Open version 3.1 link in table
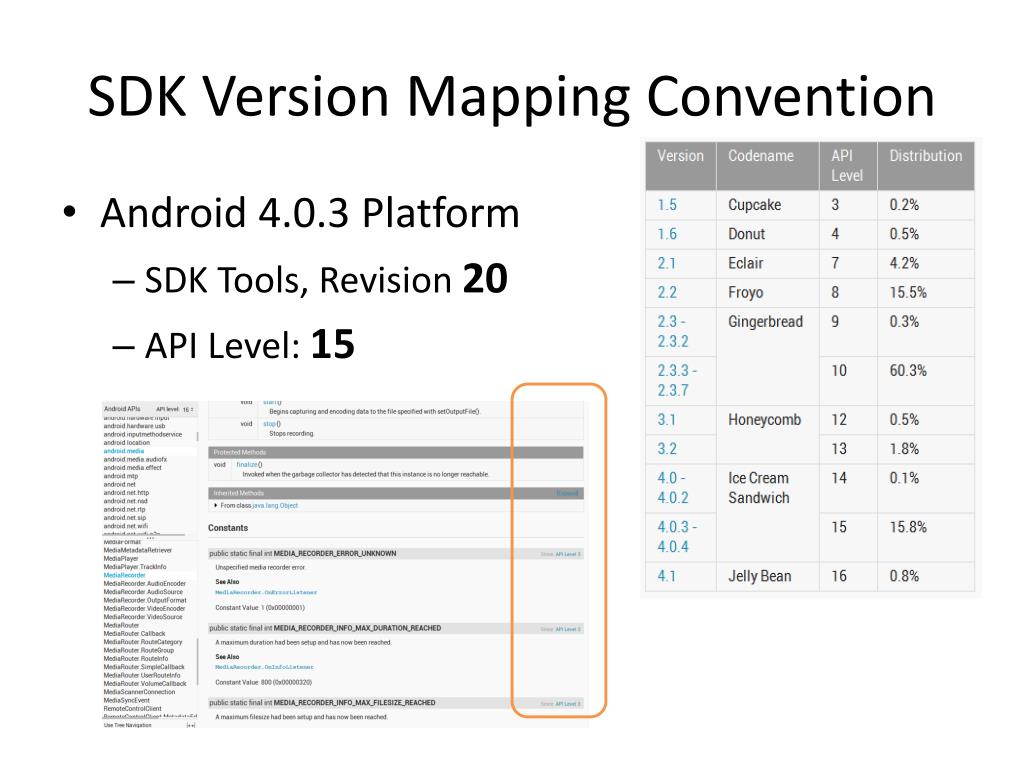The image size is (1024, 768). 666,420
